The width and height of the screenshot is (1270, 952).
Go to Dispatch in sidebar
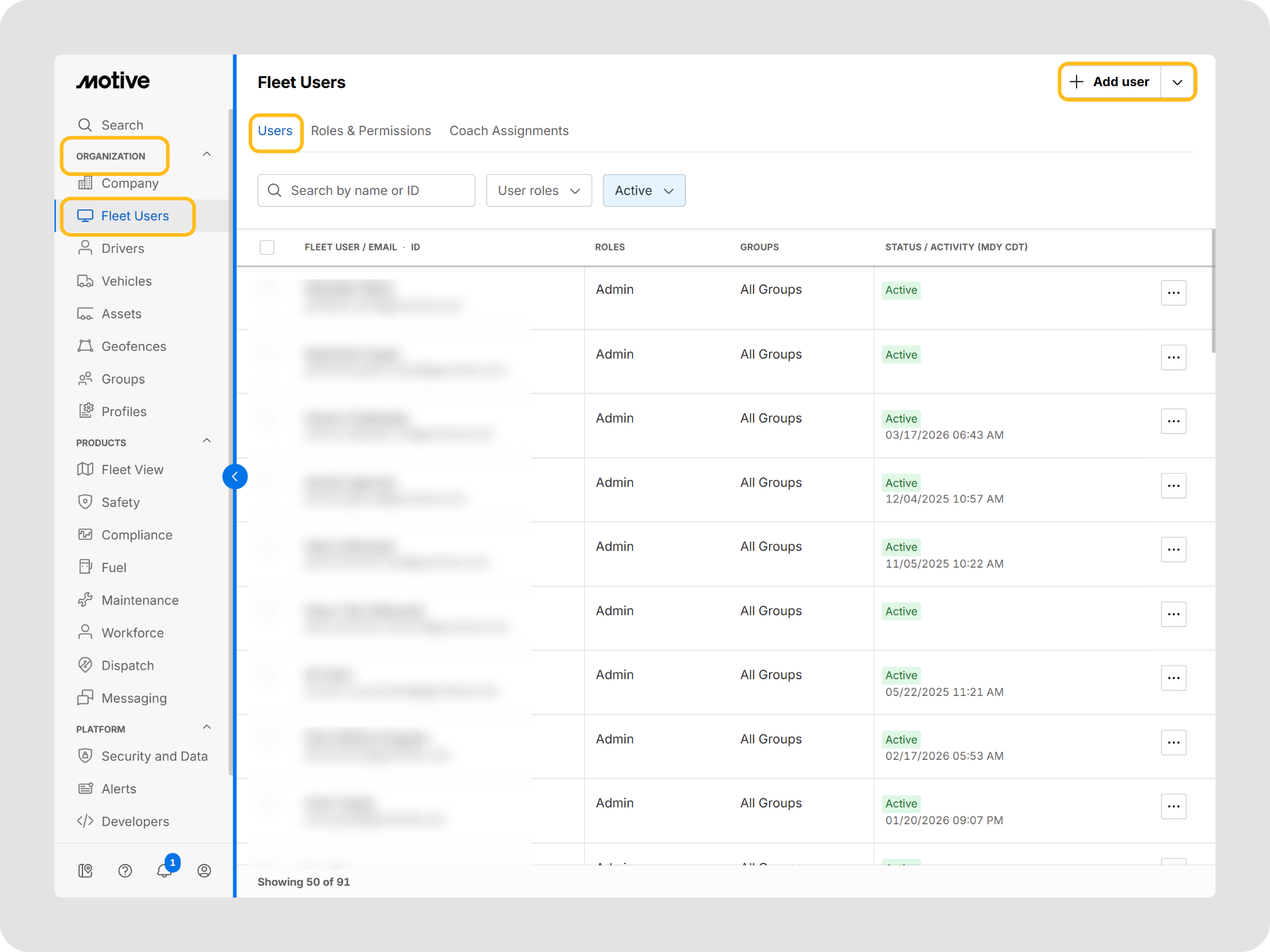click(x=127, y=666)
